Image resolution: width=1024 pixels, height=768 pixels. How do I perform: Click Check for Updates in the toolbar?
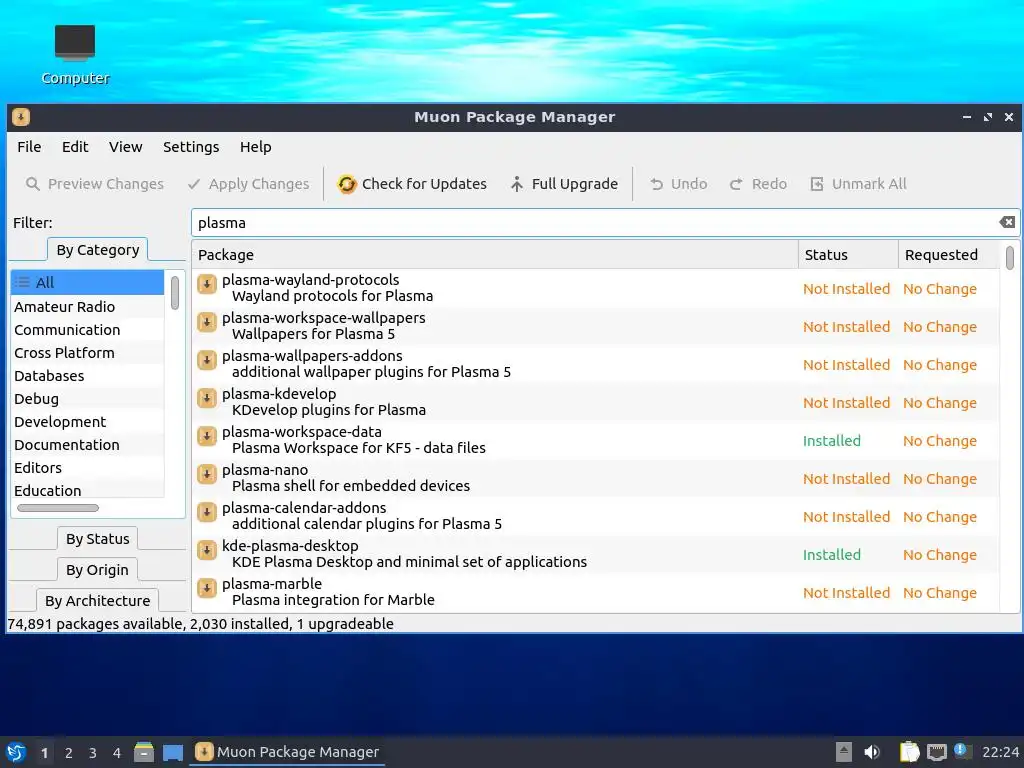pyautogui.click(x=412, y=184)
